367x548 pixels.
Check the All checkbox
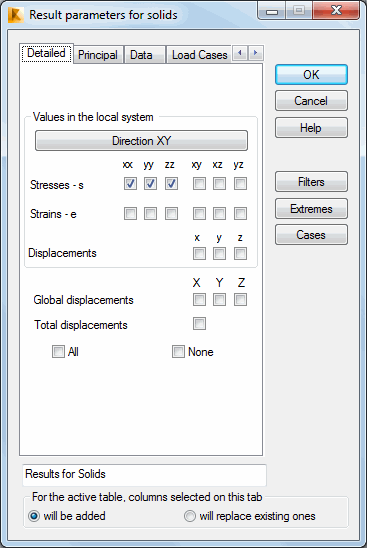[x=58, y=351]
